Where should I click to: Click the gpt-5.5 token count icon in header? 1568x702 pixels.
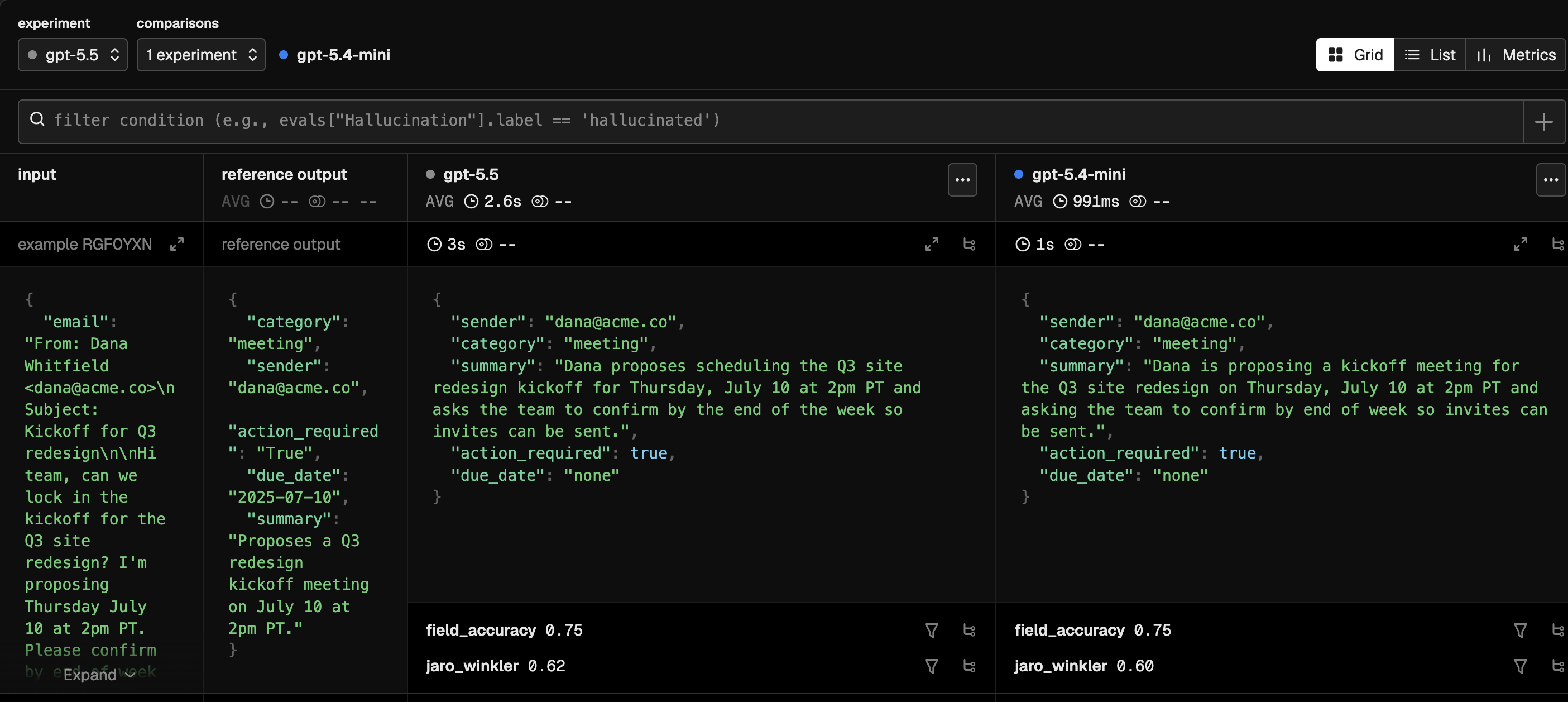point(540,202)
